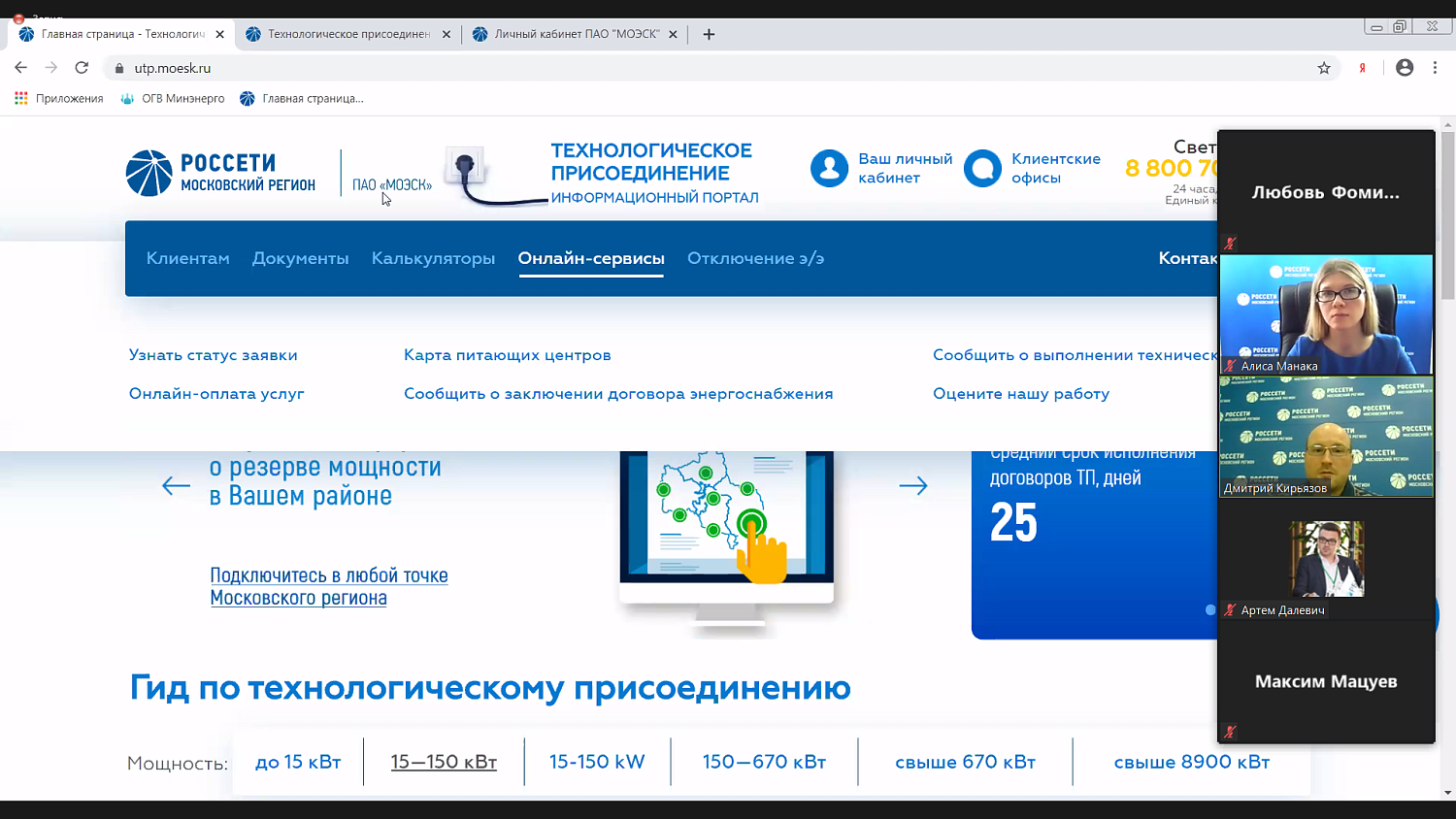Click the slider pagination dot

point(1210,610)
